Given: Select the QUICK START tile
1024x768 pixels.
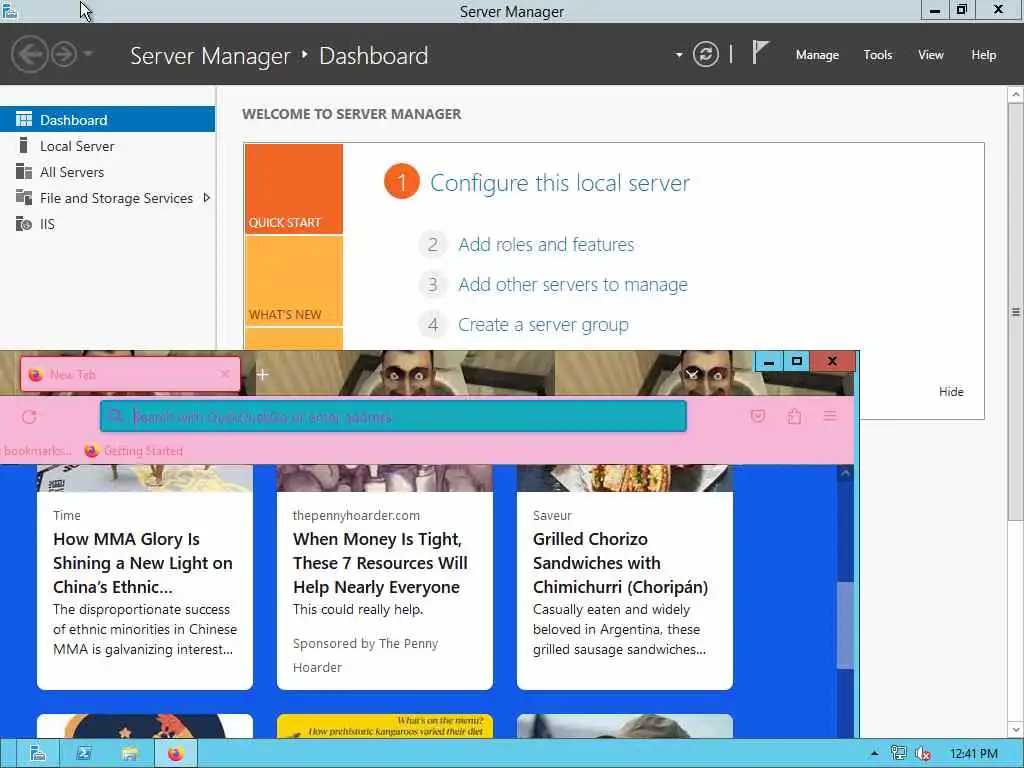Looking at the screenshot, I should coord(293,189).
